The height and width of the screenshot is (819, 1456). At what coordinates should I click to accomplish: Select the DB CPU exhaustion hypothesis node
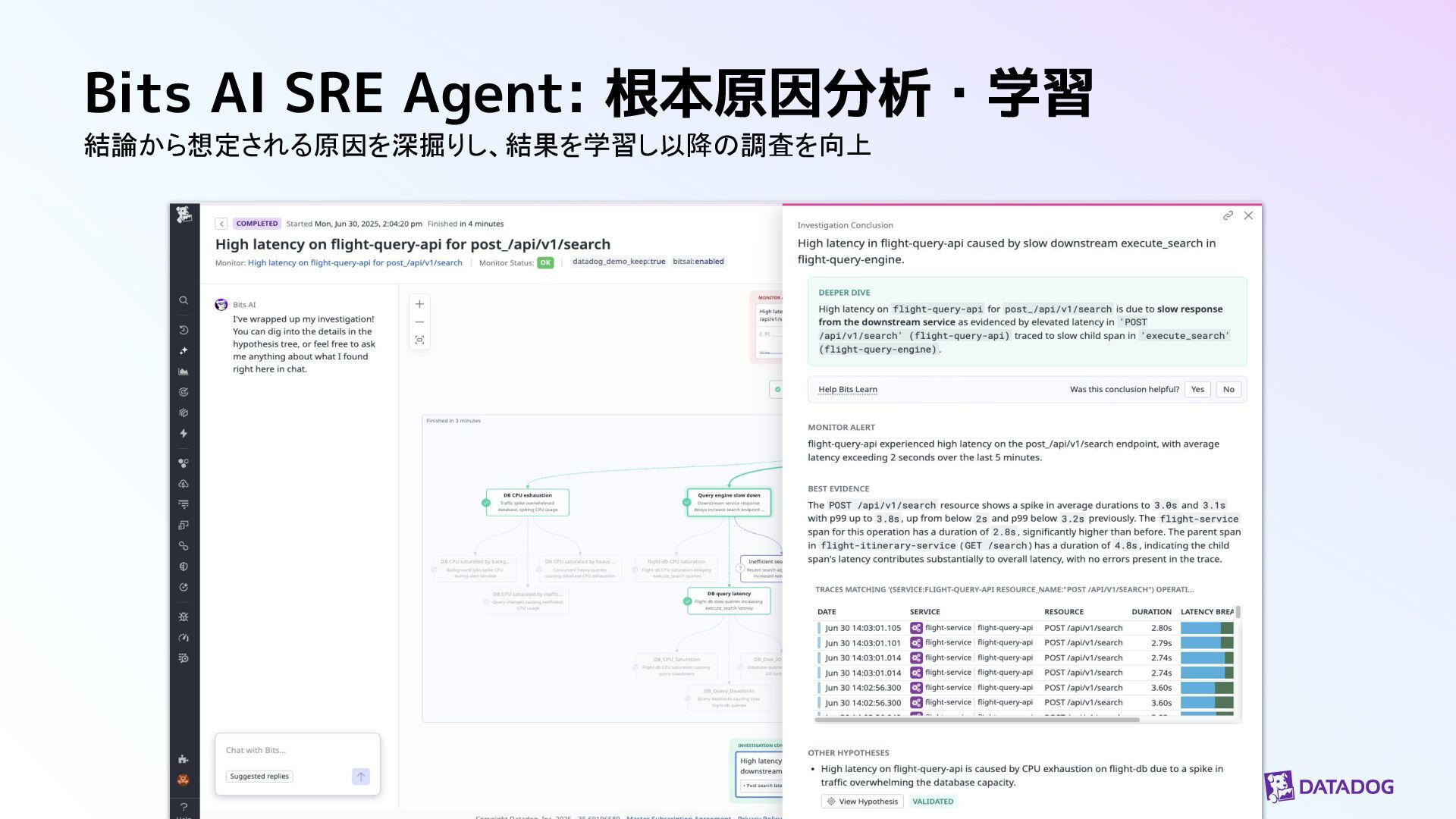click(527, 503)
